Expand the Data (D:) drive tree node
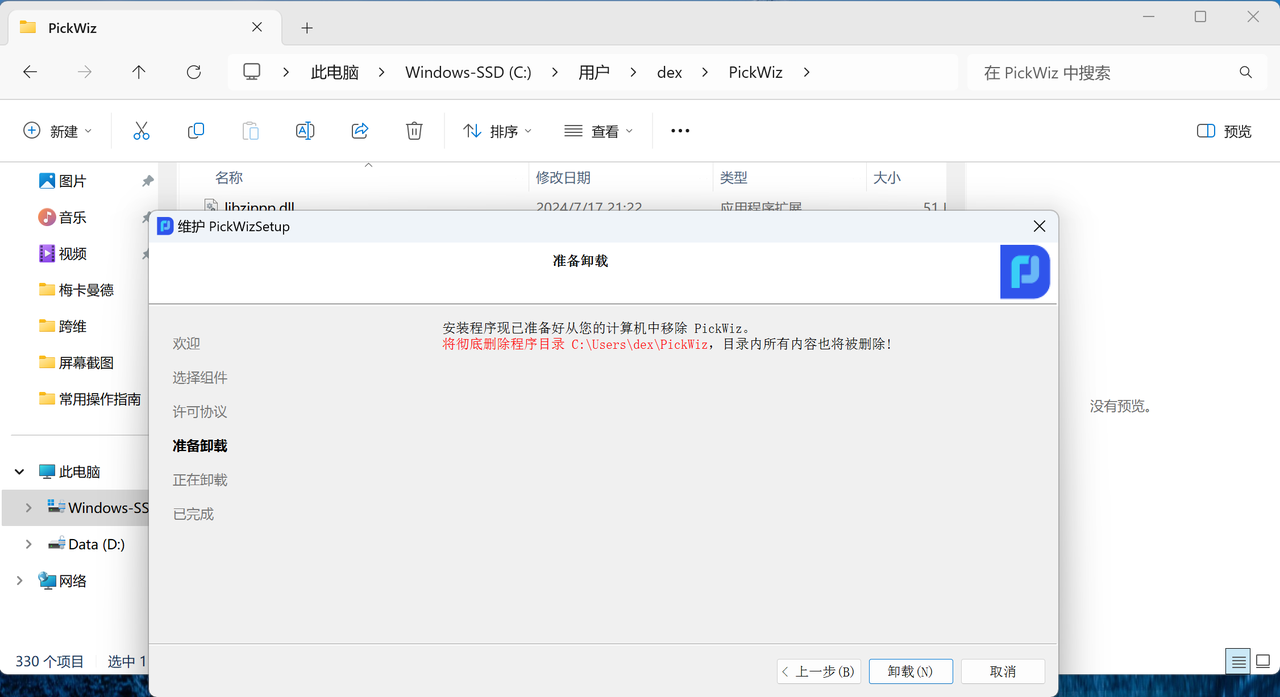Image resolution: width=1280 pixels, height=697 pixels. coord(28,544)
